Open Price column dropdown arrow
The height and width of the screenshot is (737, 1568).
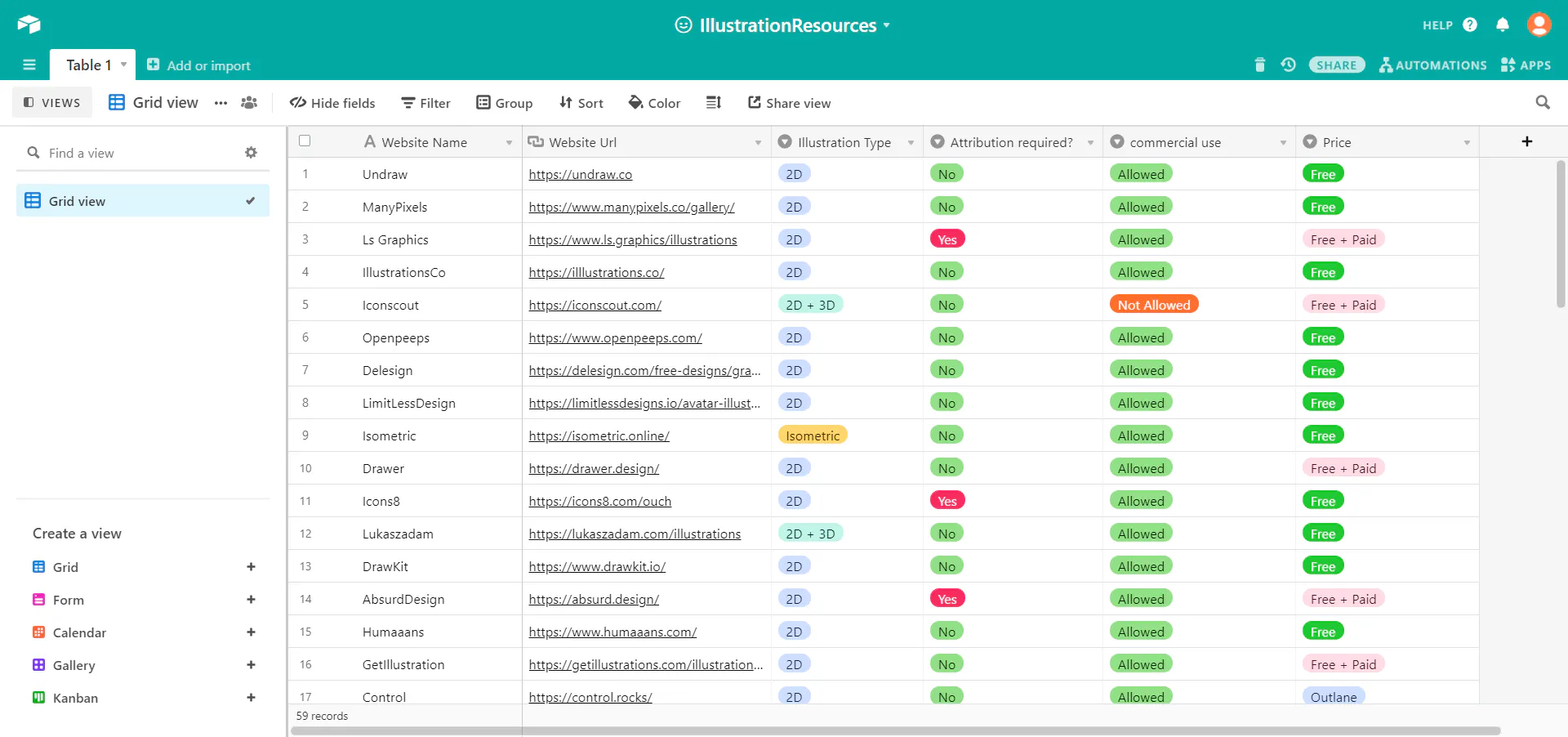pos(1467,142)
